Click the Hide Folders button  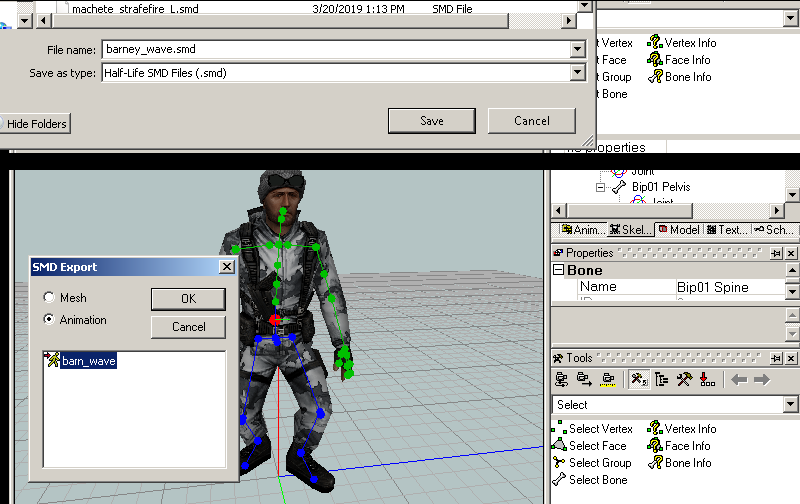tap(35, 124)
